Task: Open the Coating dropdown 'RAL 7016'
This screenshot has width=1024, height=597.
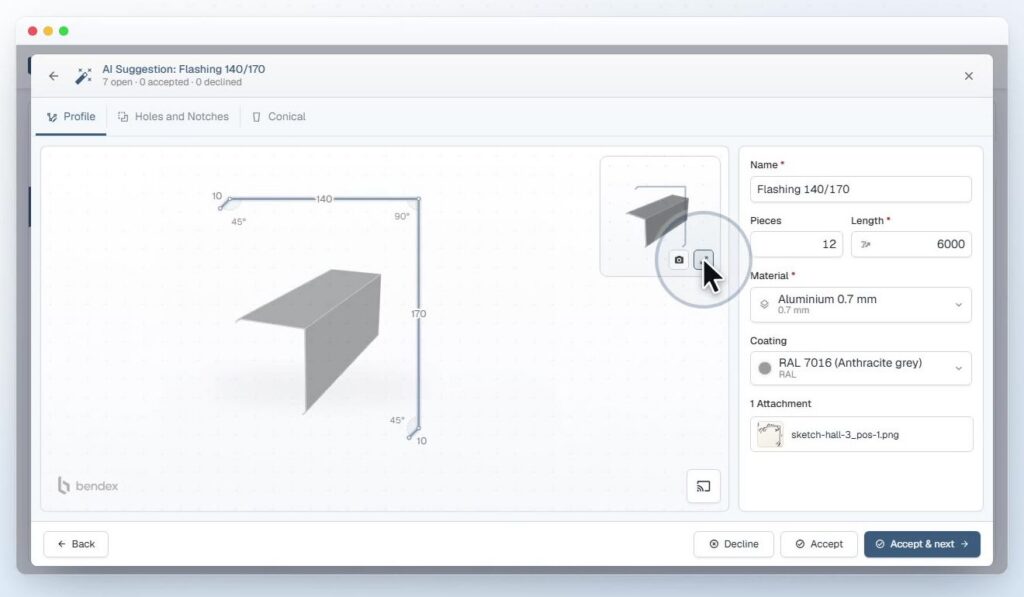Action: [x=860, y=368]
